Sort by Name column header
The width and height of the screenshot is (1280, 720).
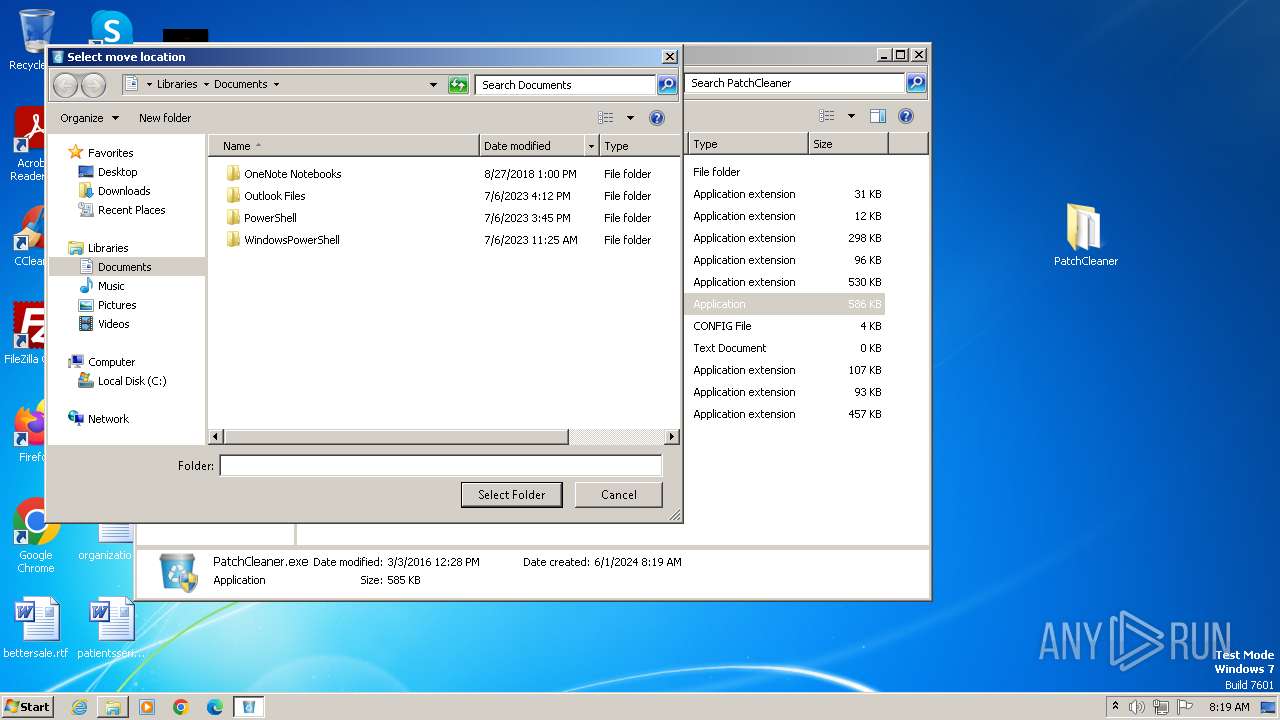[343, 146]
